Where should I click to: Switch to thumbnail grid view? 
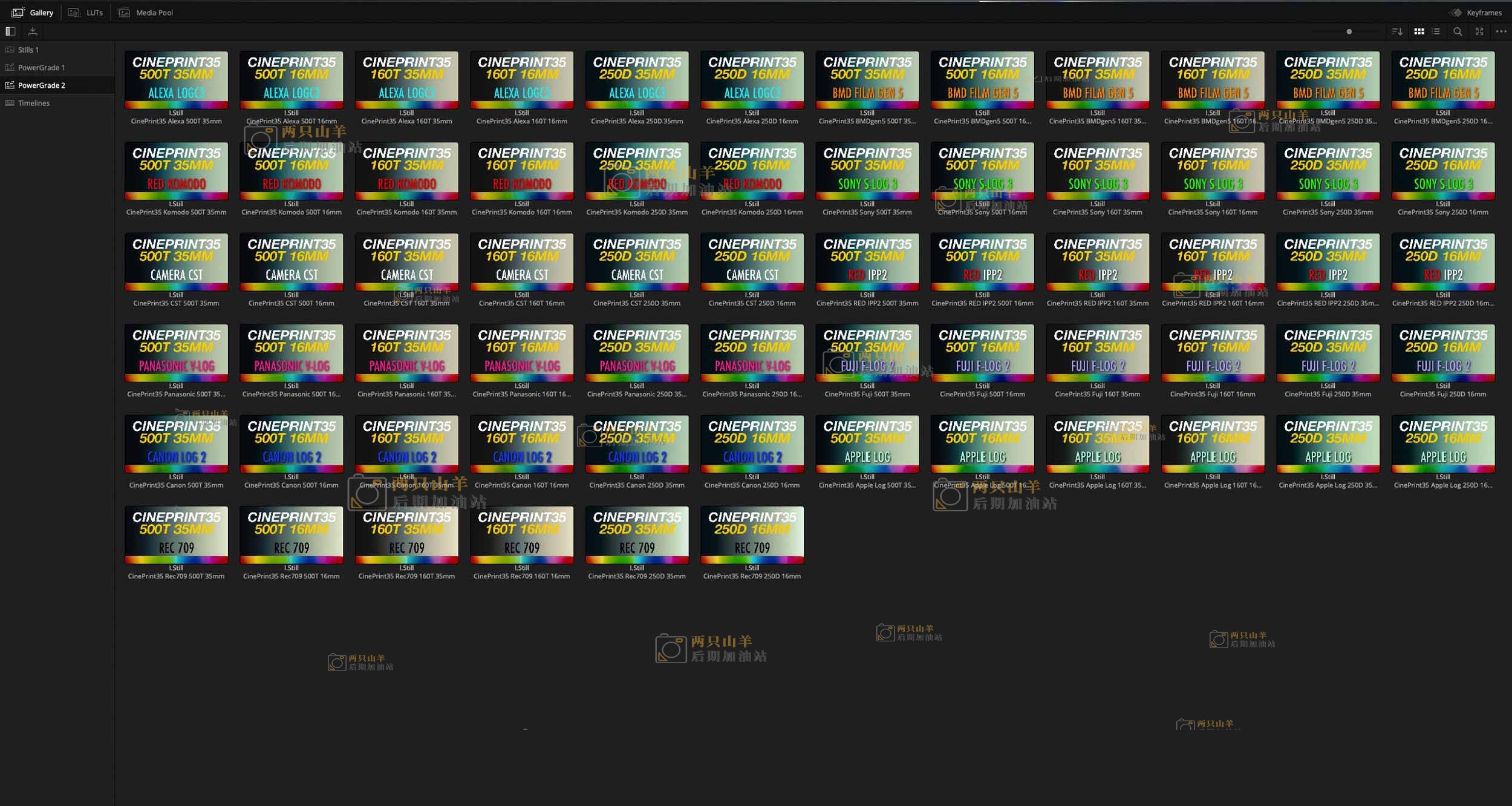[x=1419, y=31]
